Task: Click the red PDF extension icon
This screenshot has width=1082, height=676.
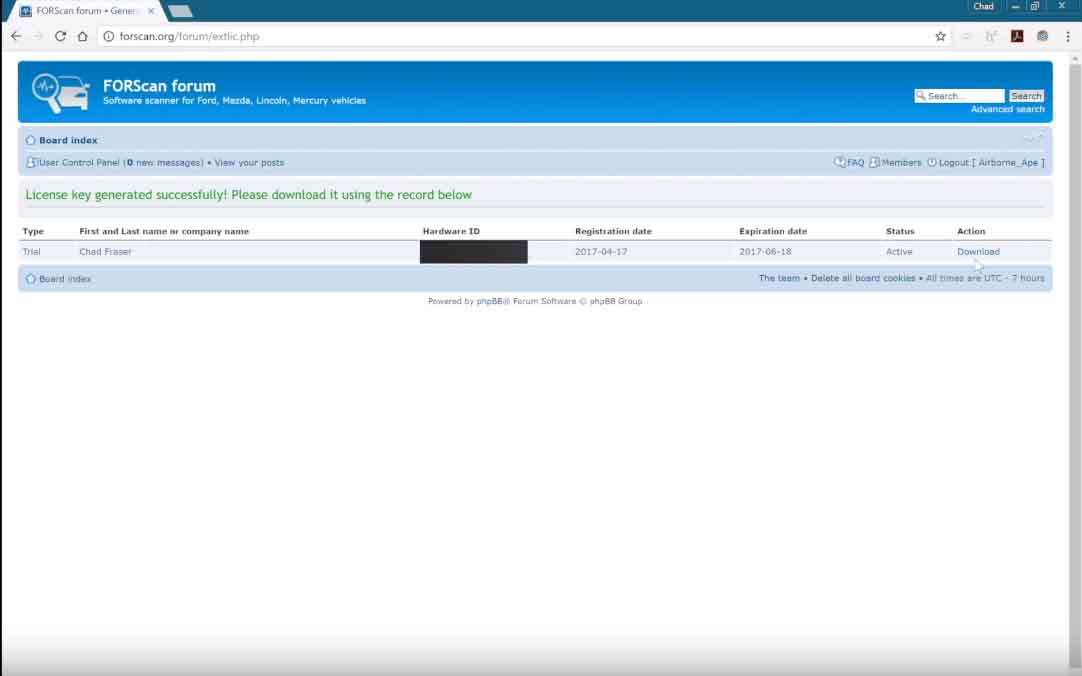Action: pos(1016,36)
